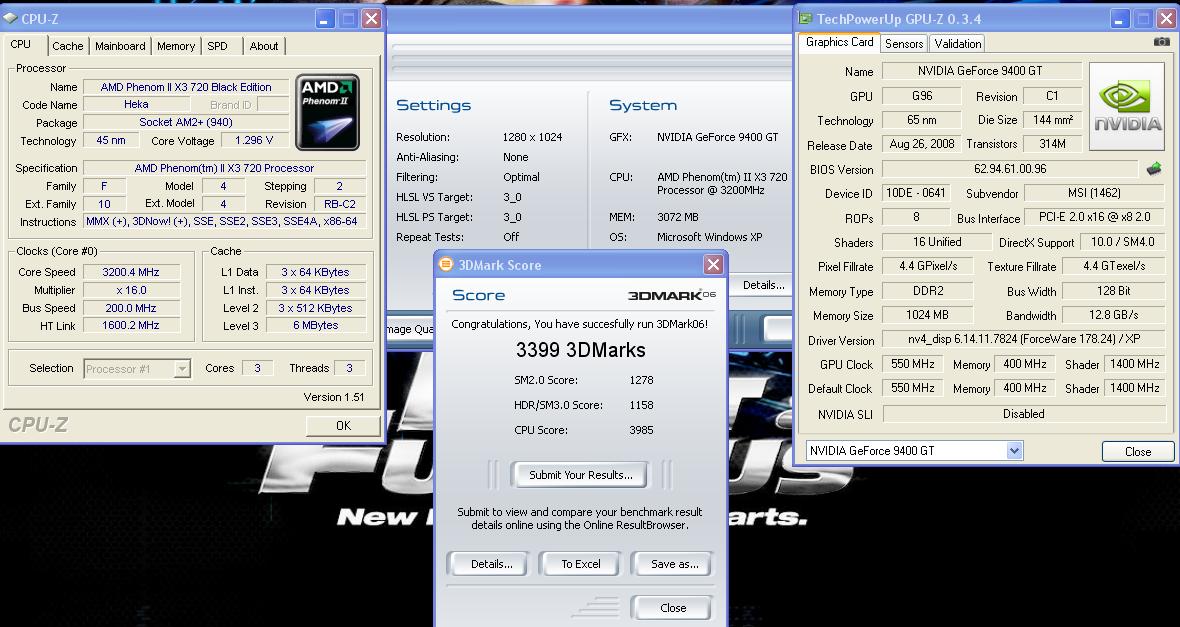Minimize the CPU-Z window
Screen dimensions: 1180x627
point(325,18)
